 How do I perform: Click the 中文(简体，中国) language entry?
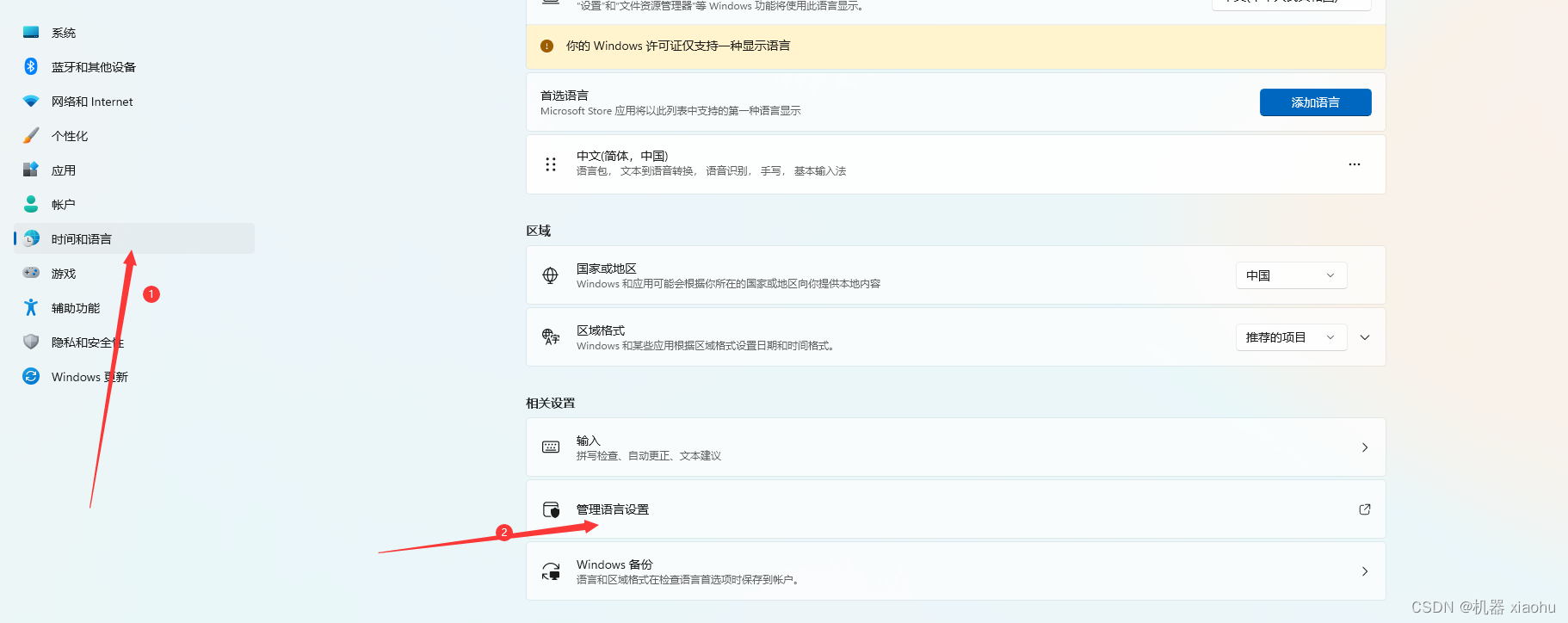tap(955, 164)
